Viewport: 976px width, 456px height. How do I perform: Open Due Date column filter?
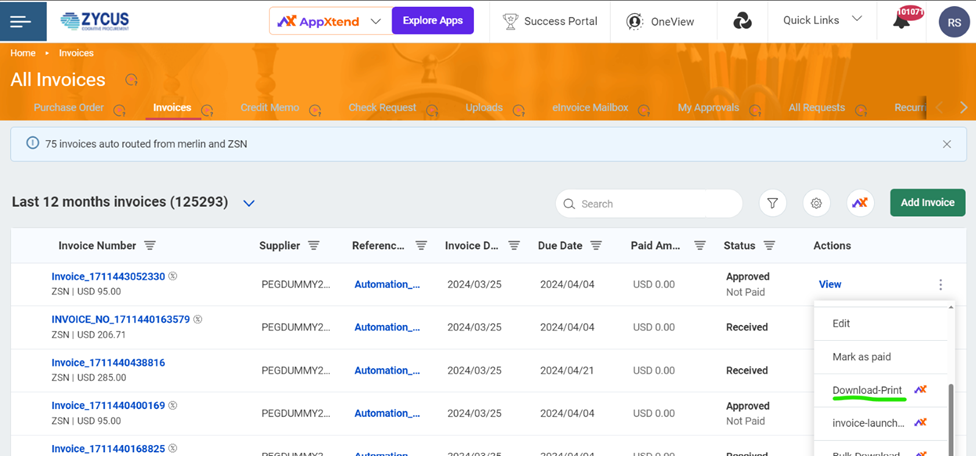596,246
